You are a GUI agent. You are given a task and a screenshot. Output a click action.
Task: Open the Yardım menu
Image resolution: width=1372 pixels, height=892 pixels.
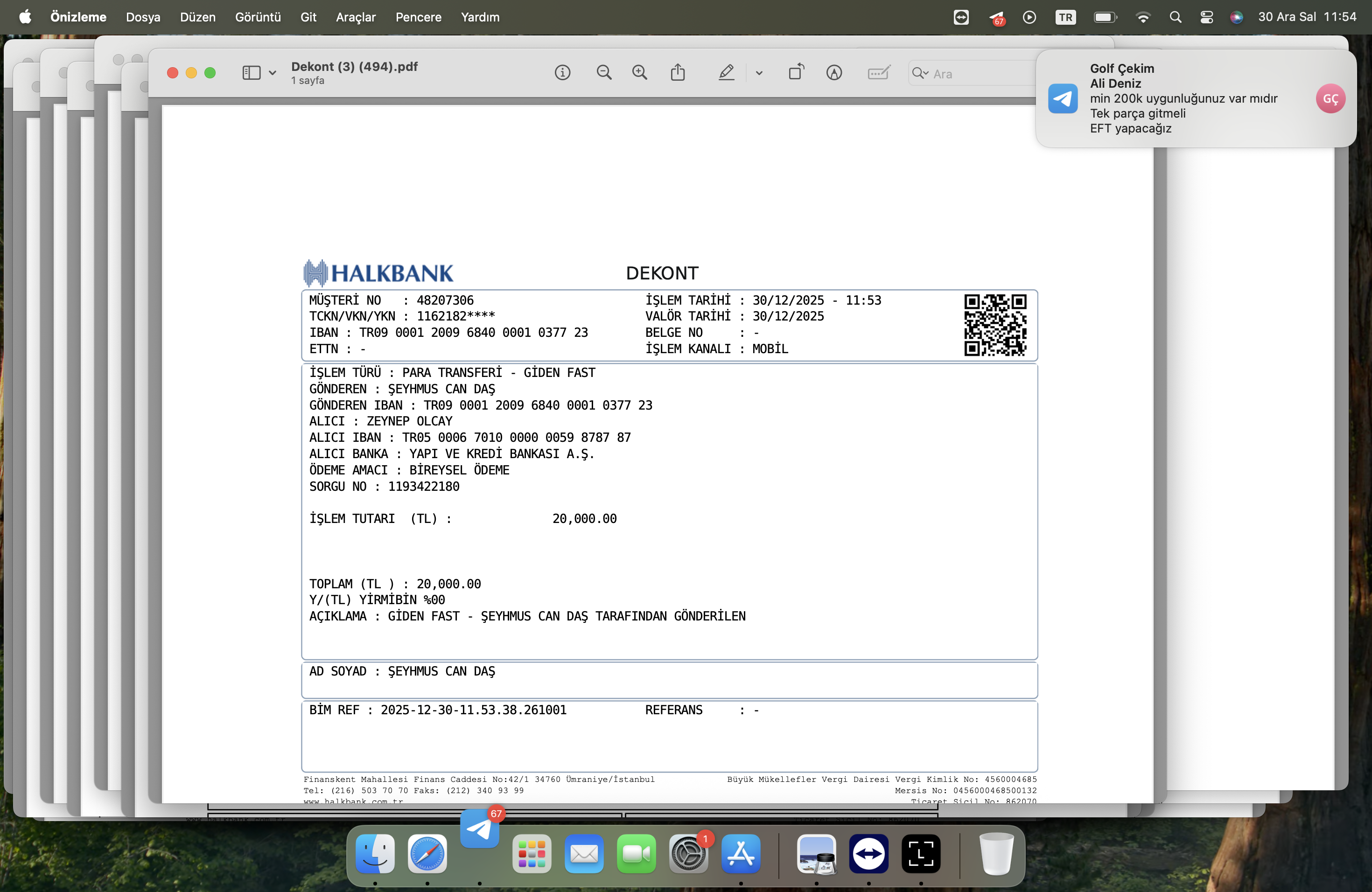click(x=480, y=17)
